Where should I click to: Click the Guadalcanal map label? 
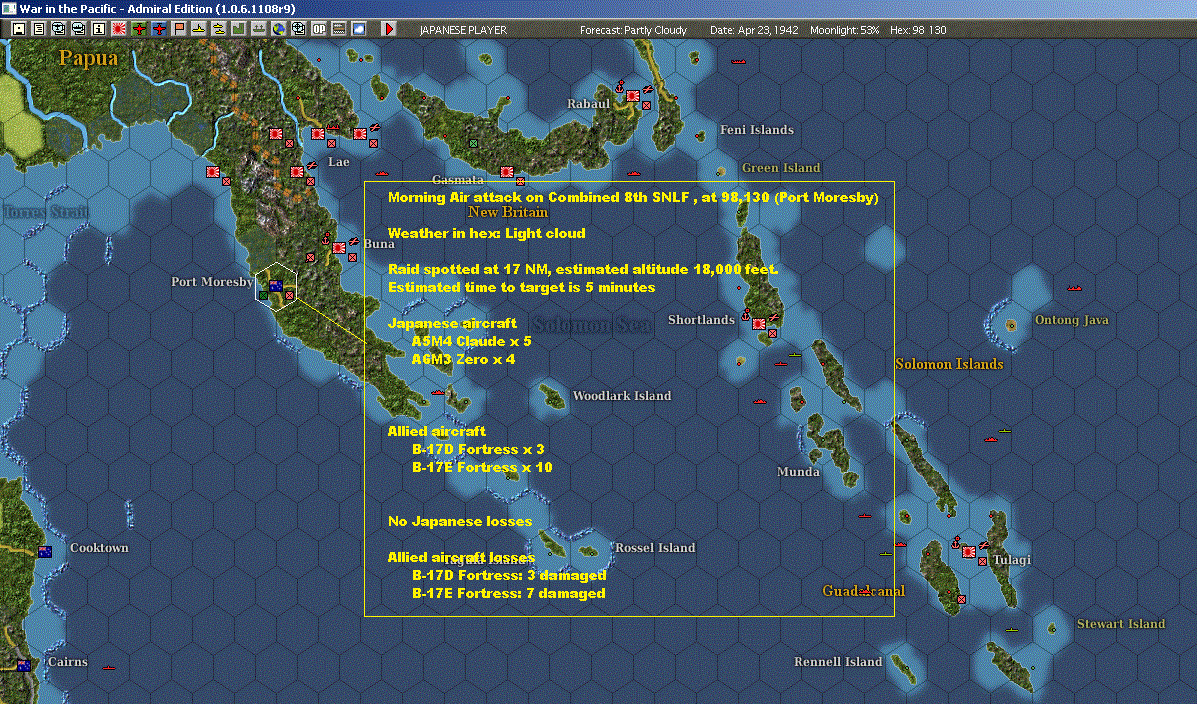[x=863, y=591]
